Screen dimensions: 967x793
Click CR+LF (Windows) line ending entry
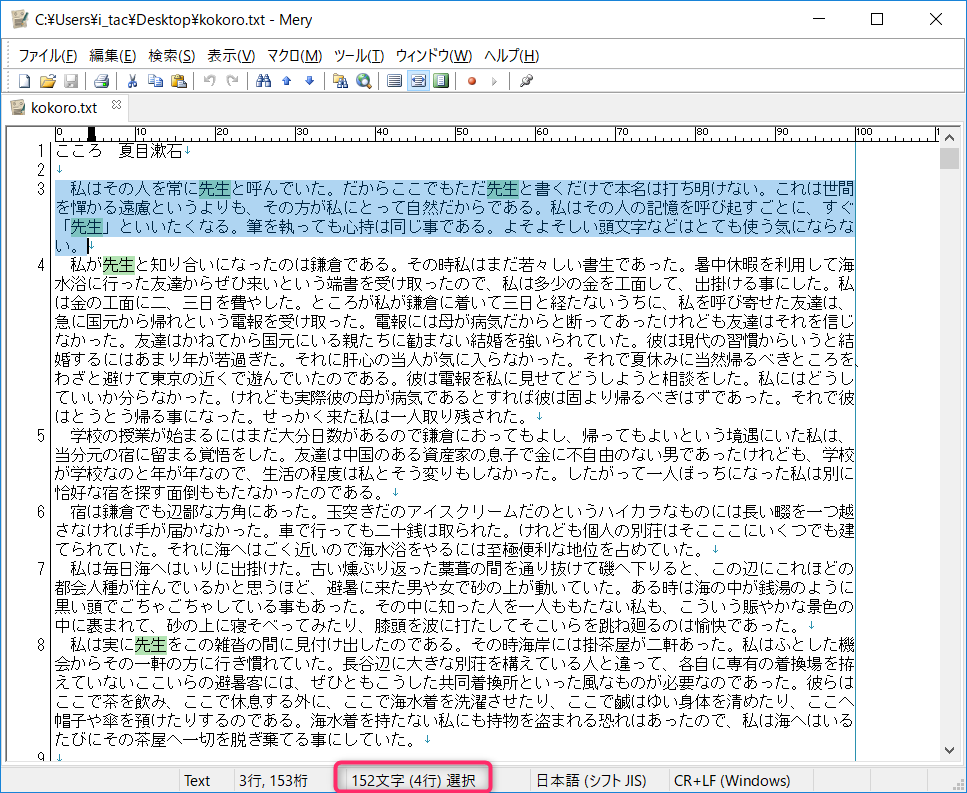731,781
